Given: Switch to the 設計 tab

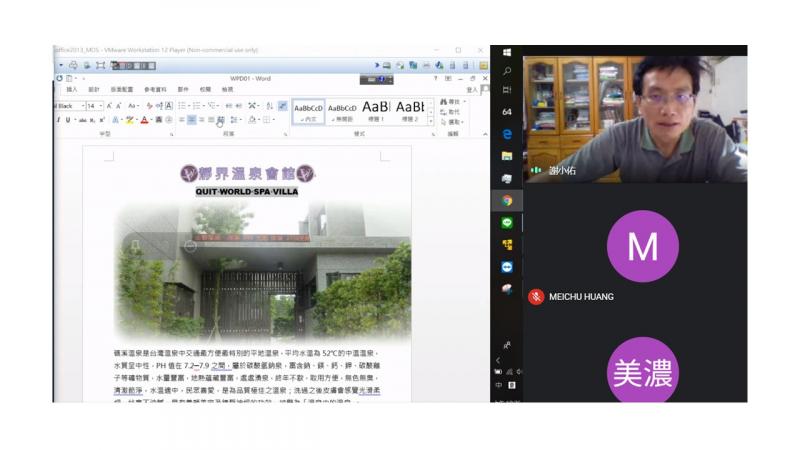Looking at the screenshot, I should pos(93,90).
